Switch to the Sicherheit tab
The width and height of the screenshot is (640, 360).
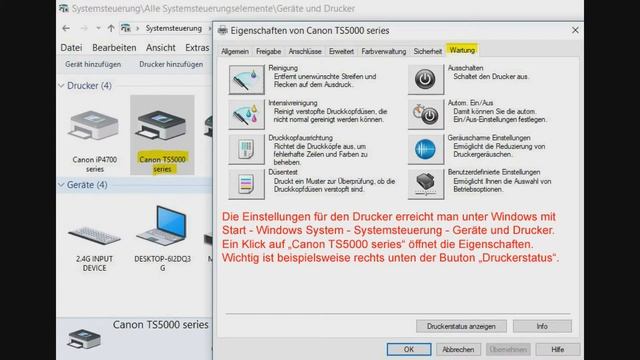point(427,51)
